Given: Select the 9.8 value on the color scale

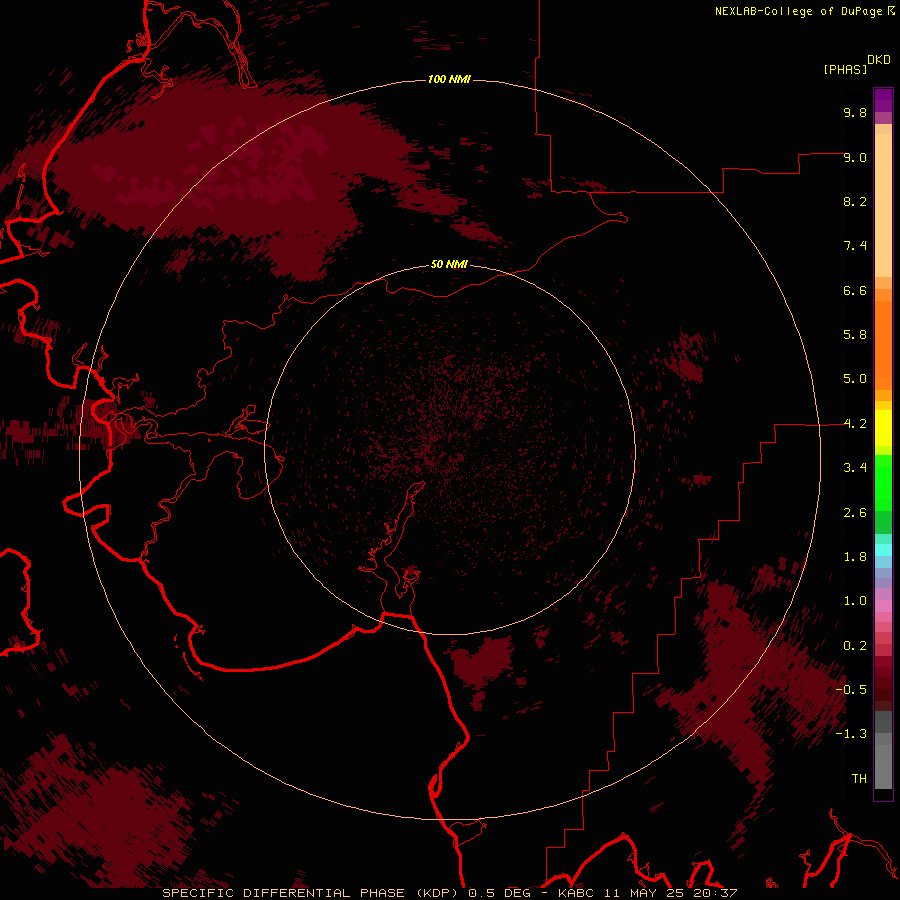Looking at the screenshot, I should pyautogui.click(x=855, y=112).
